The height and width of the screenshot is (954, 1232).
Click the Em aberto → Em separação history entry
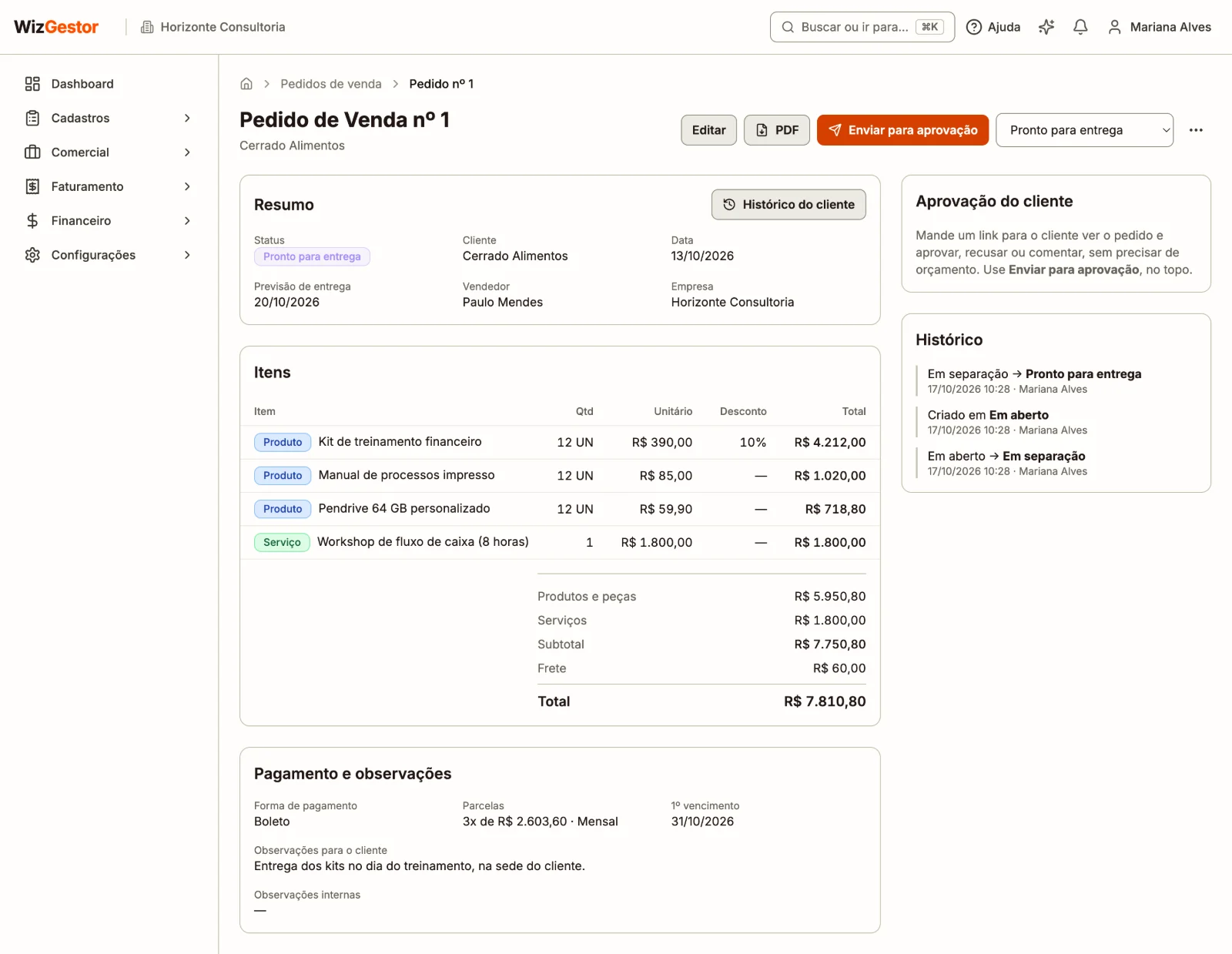click(1006, 463)
